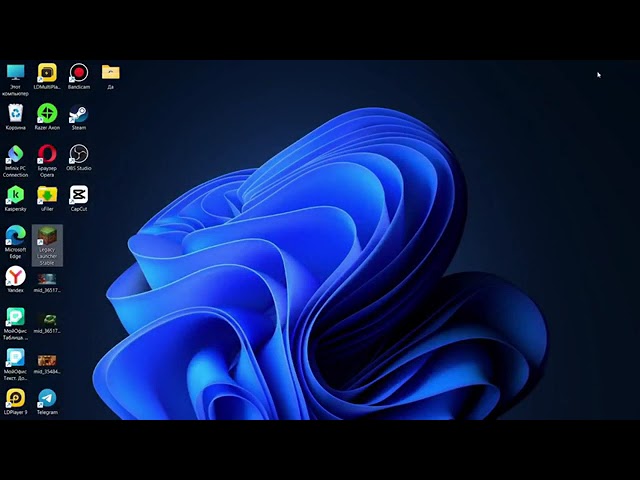Viewport: 640px width, 480px height.
Task: Select the Steam desktop shortcut
Action: pos(79,117)
